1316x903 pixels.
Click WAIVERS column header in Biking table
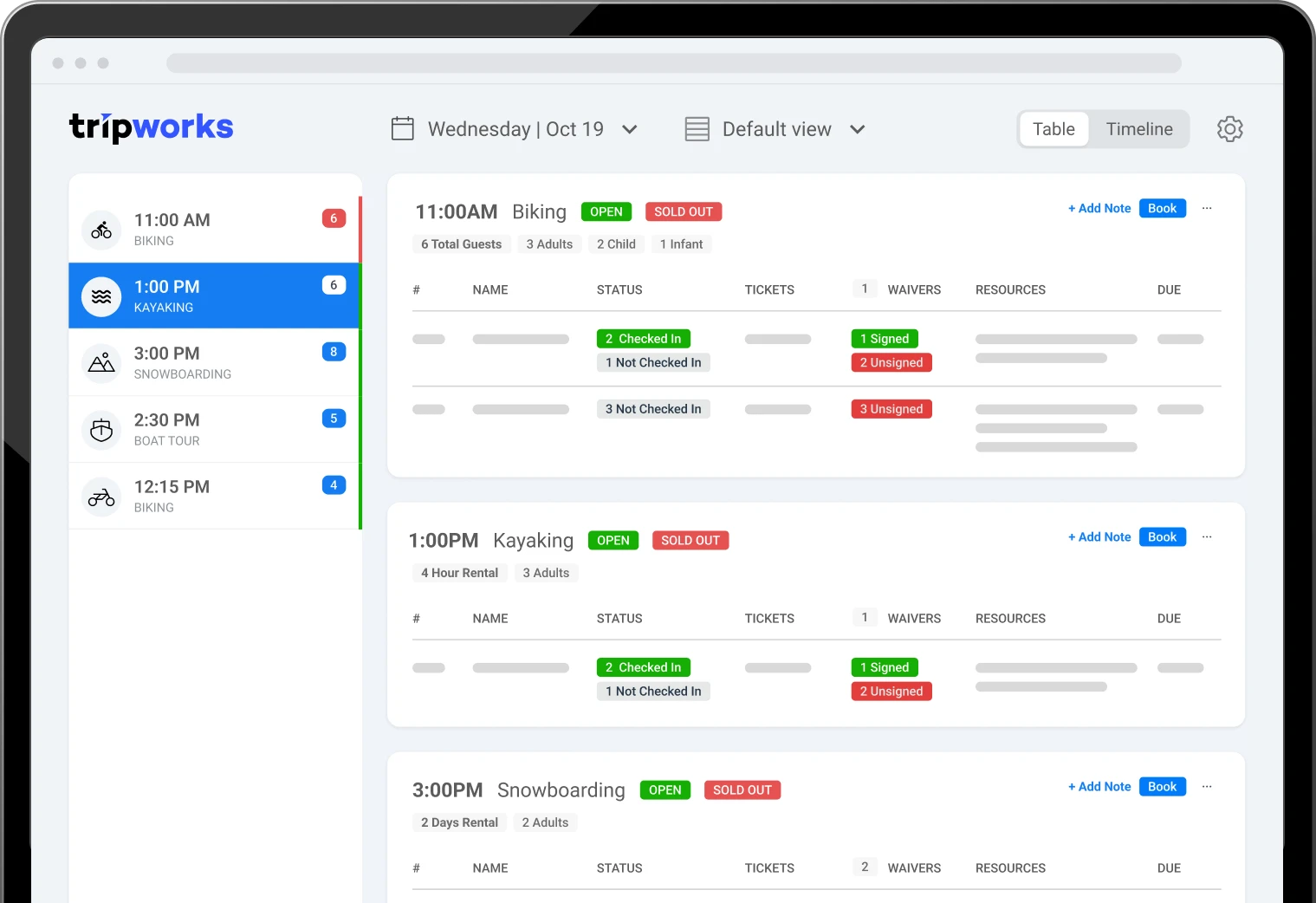point(914,289)
